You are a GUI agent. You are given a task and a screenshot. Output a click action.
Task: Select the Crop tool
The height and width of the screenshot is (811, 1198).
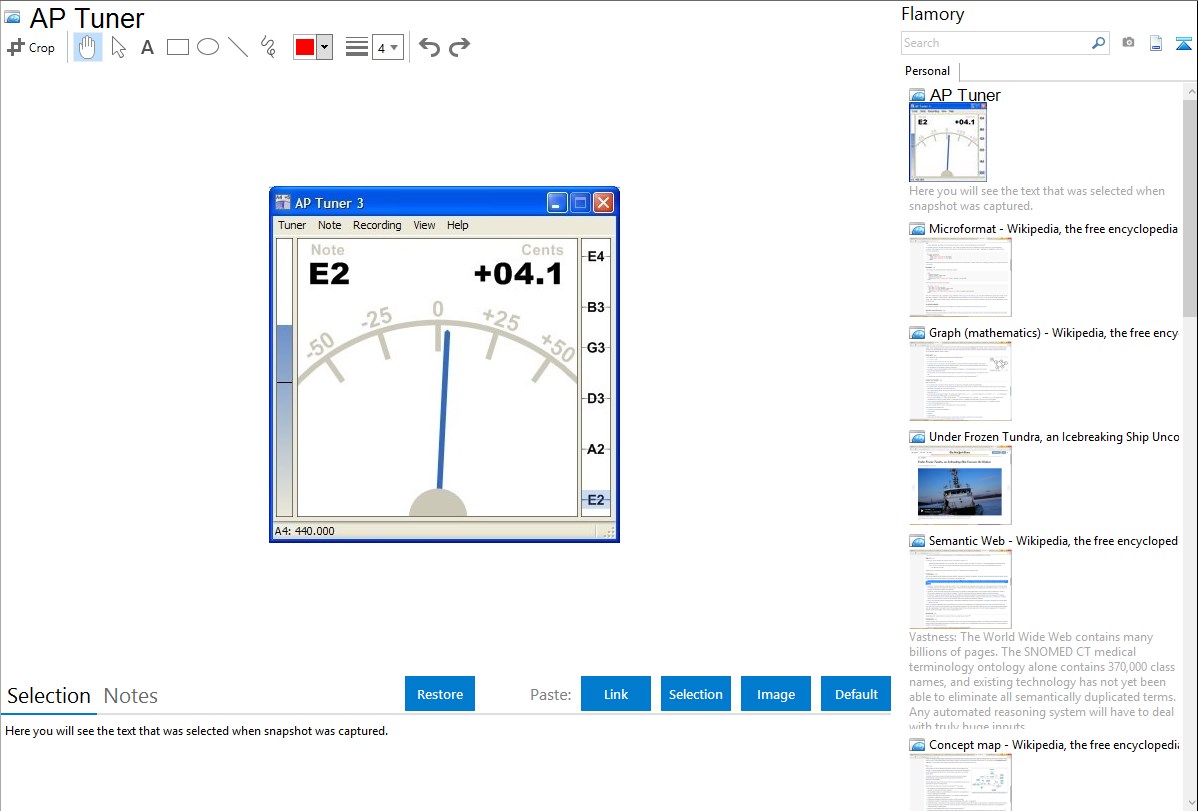[31, 47]
